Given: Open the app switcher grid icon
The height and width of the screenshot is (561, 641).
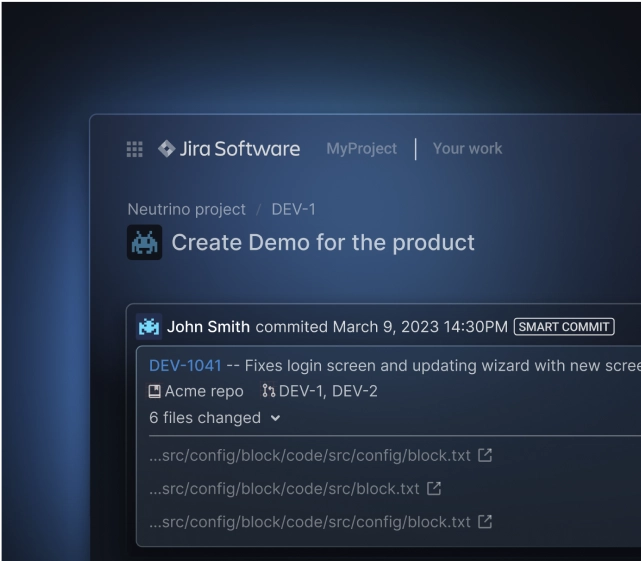Looking at the screenshot, I should coord(134,149).
